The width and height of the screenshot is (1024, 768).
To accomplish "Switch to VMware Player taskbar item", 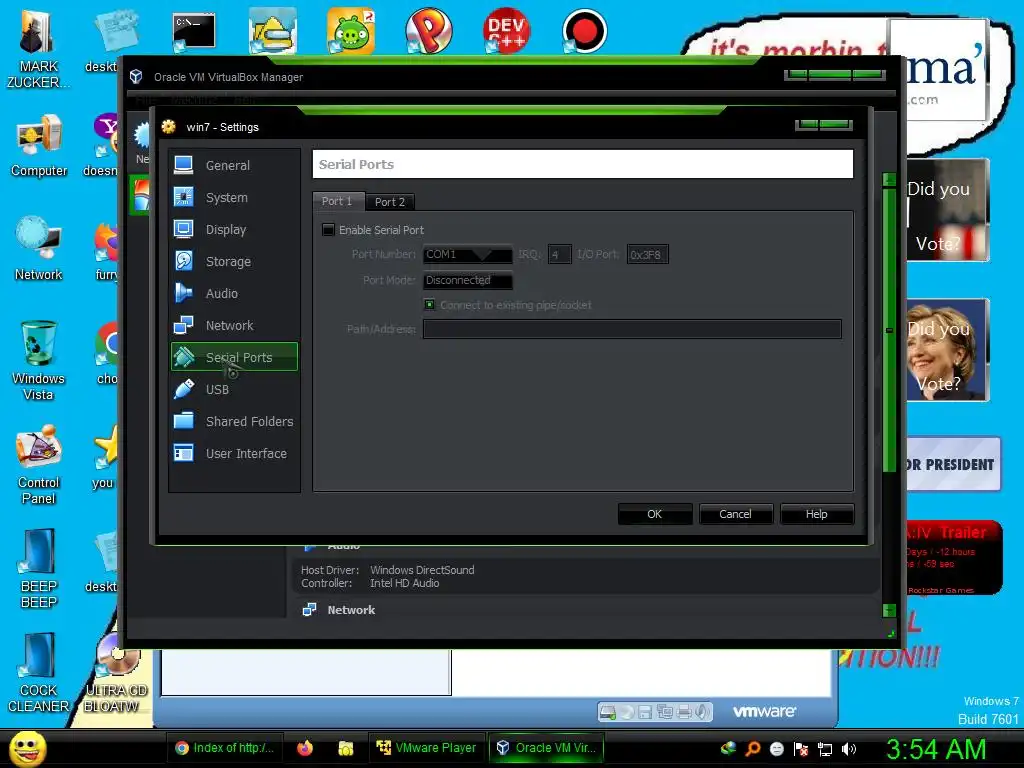I will click(x=428, y=748).
